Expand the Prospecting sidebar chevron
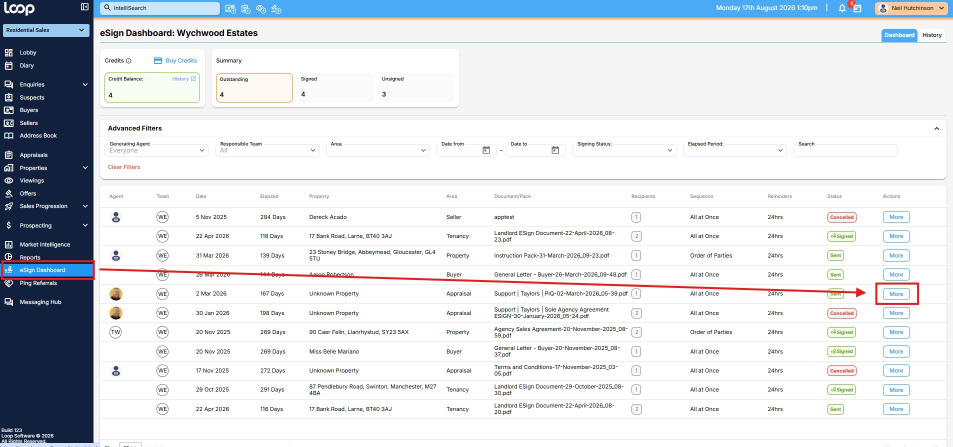The image size is (953, 447). click(x=85, y=226)
